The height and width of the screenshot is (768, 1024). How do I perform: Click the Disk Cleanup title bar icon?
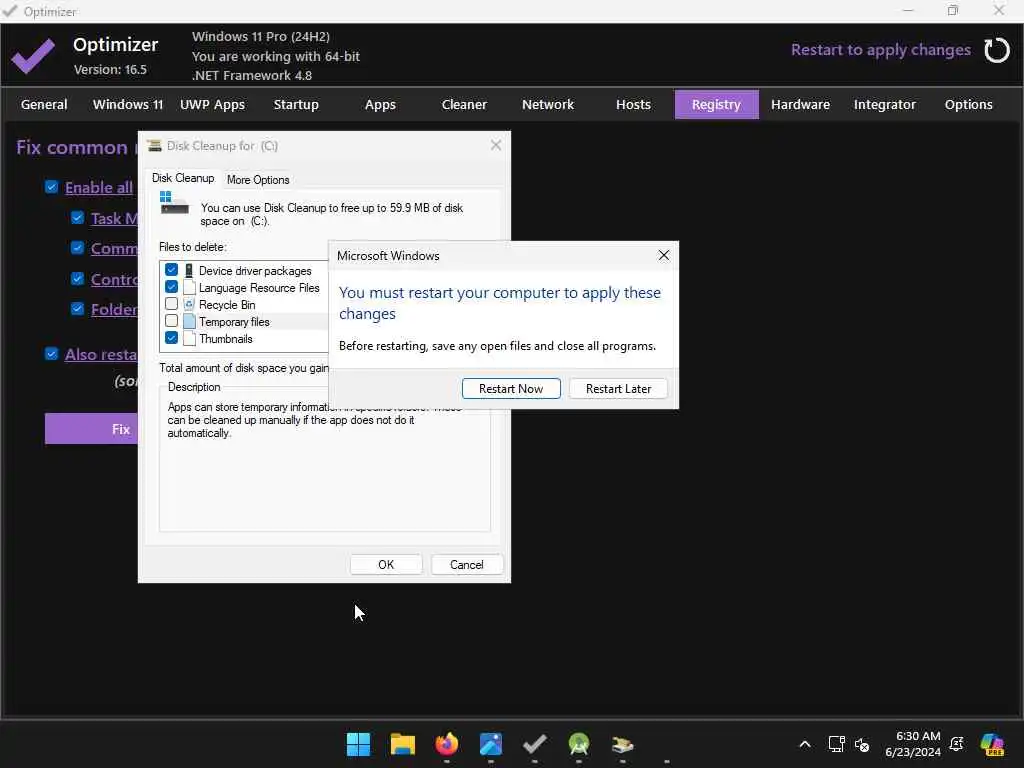click(154, 146)
